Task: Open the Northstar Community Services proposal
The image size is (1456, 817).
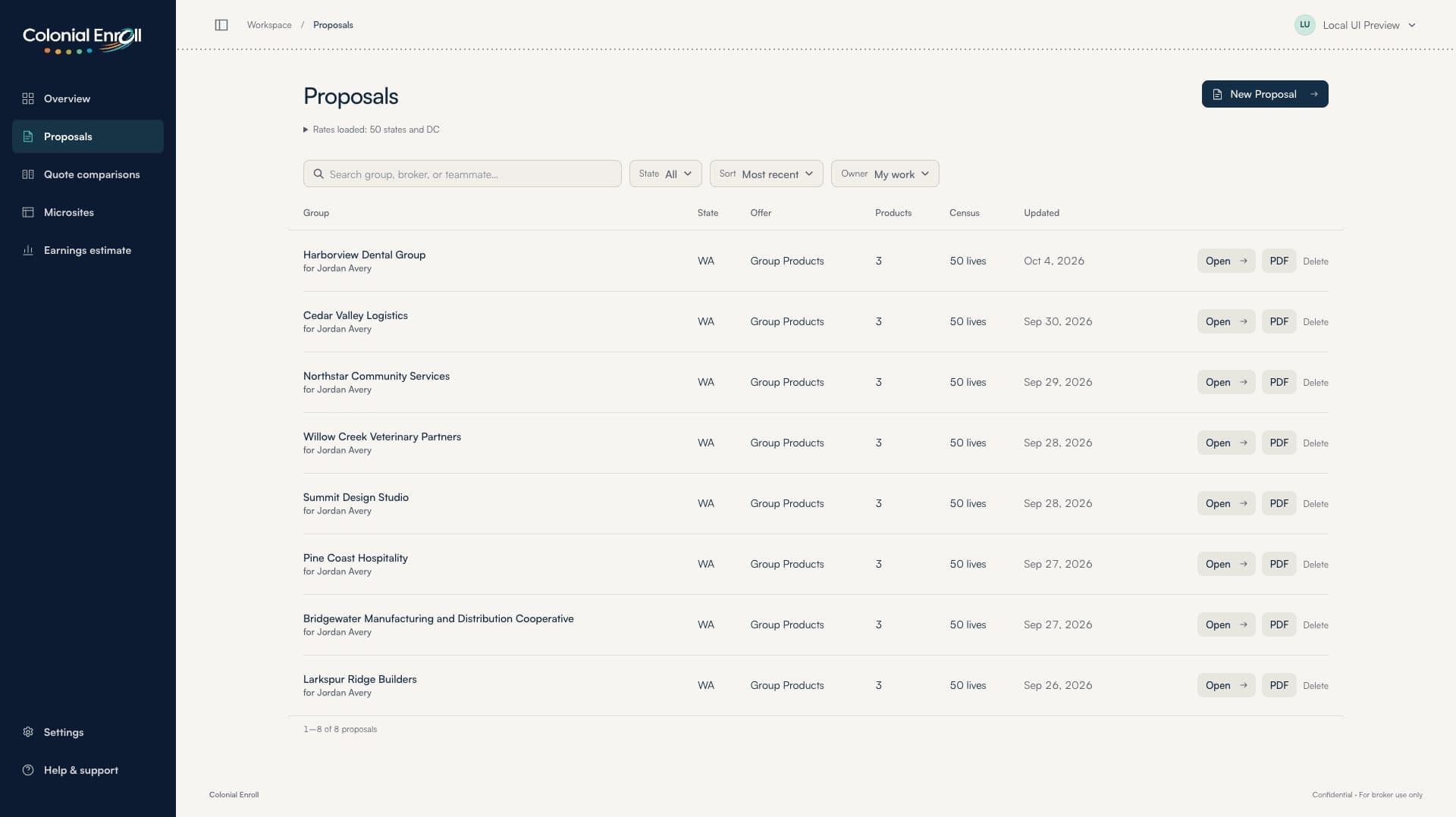Action: [x=1226, y=382]
